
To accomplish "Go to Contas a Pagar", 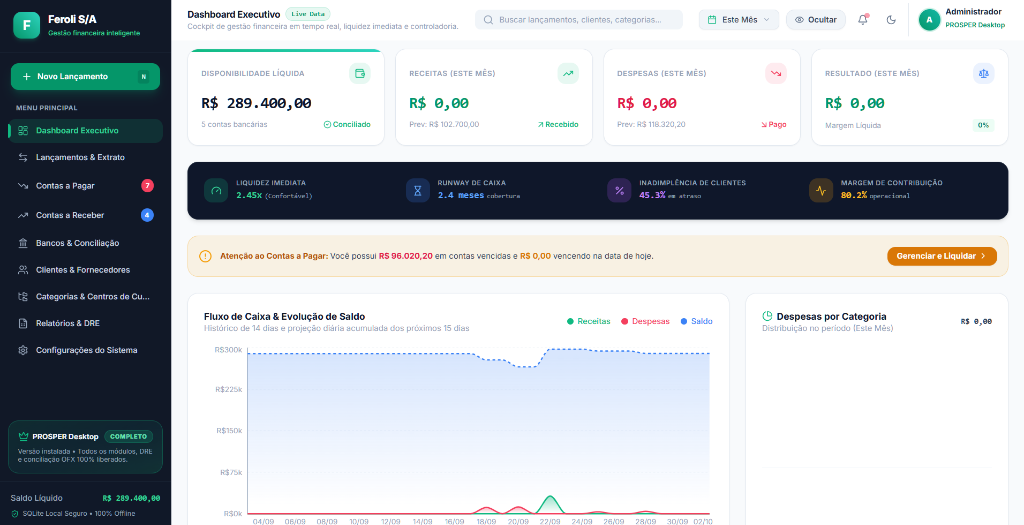I will tap(86, 186).
